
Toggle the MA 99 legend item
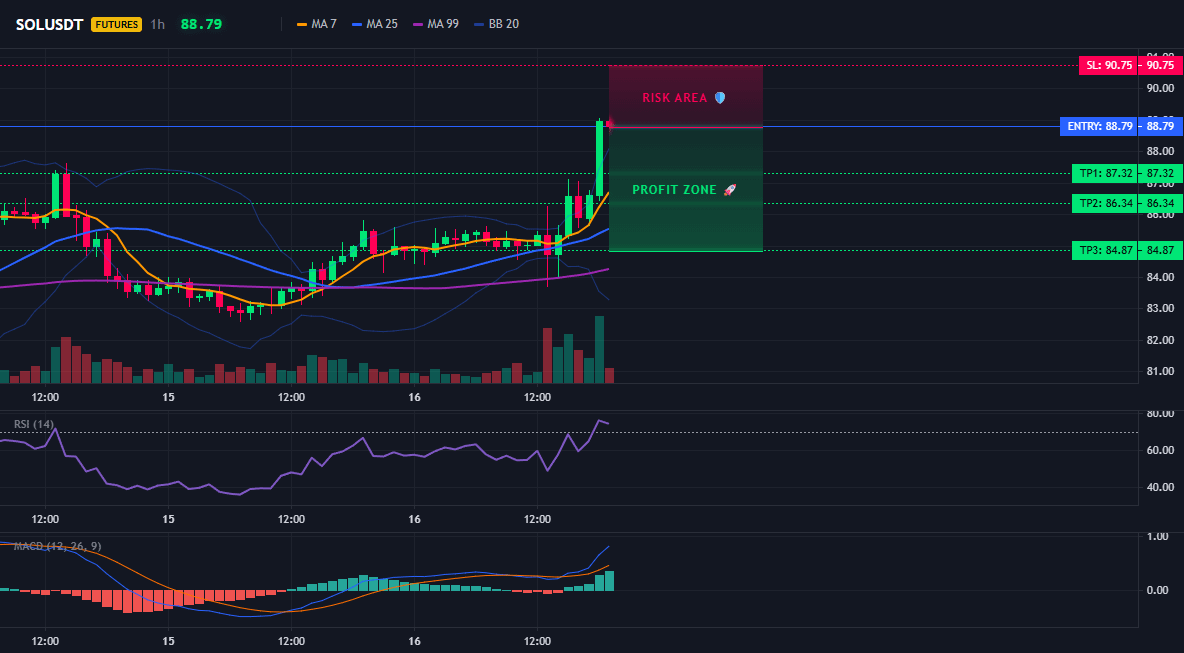[436, 24]
